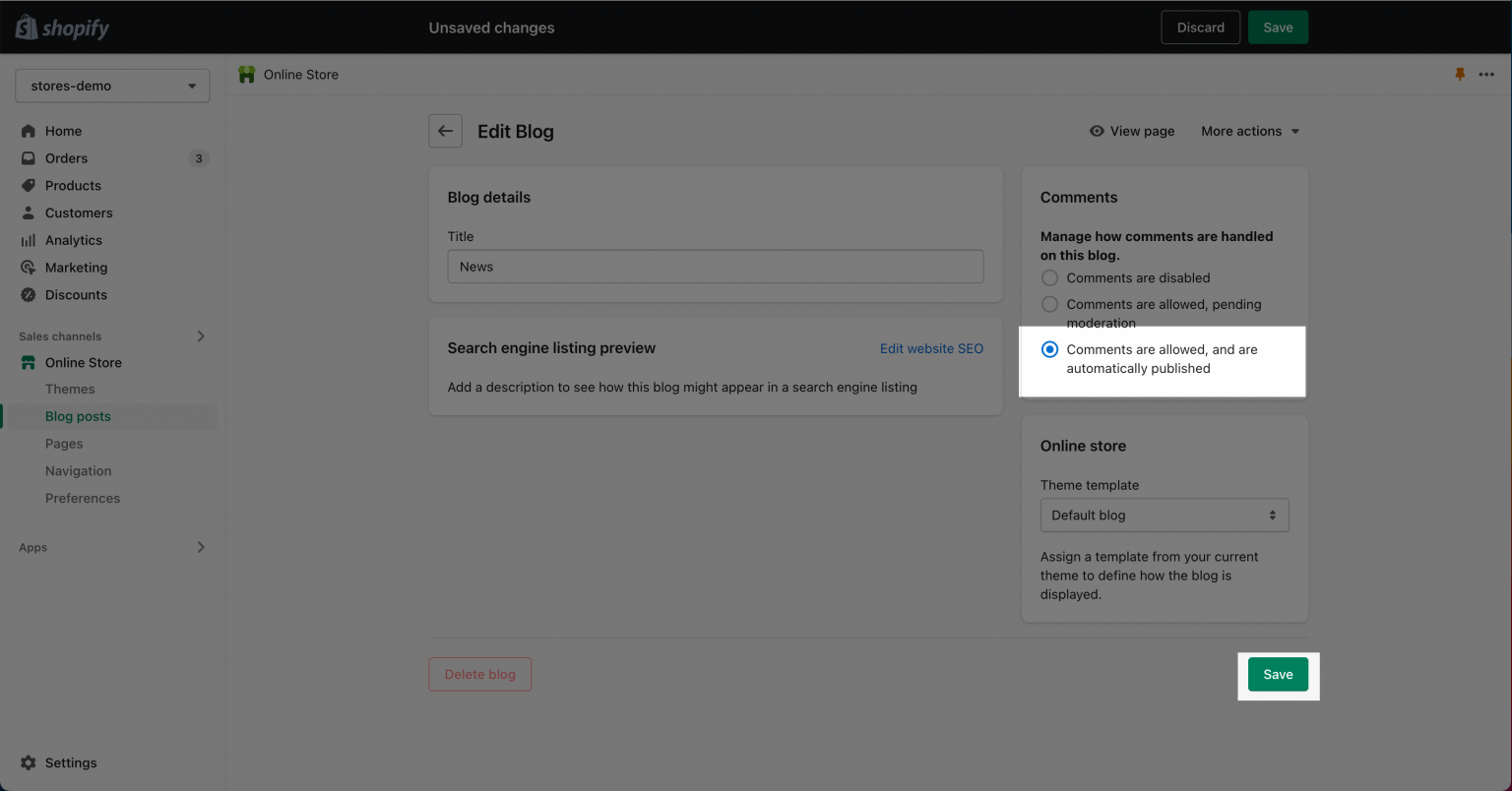Viewport: 1512px width, 791px height.
Task: Open the stores-demo store switcher dropdown
Action: click(112, 86)
